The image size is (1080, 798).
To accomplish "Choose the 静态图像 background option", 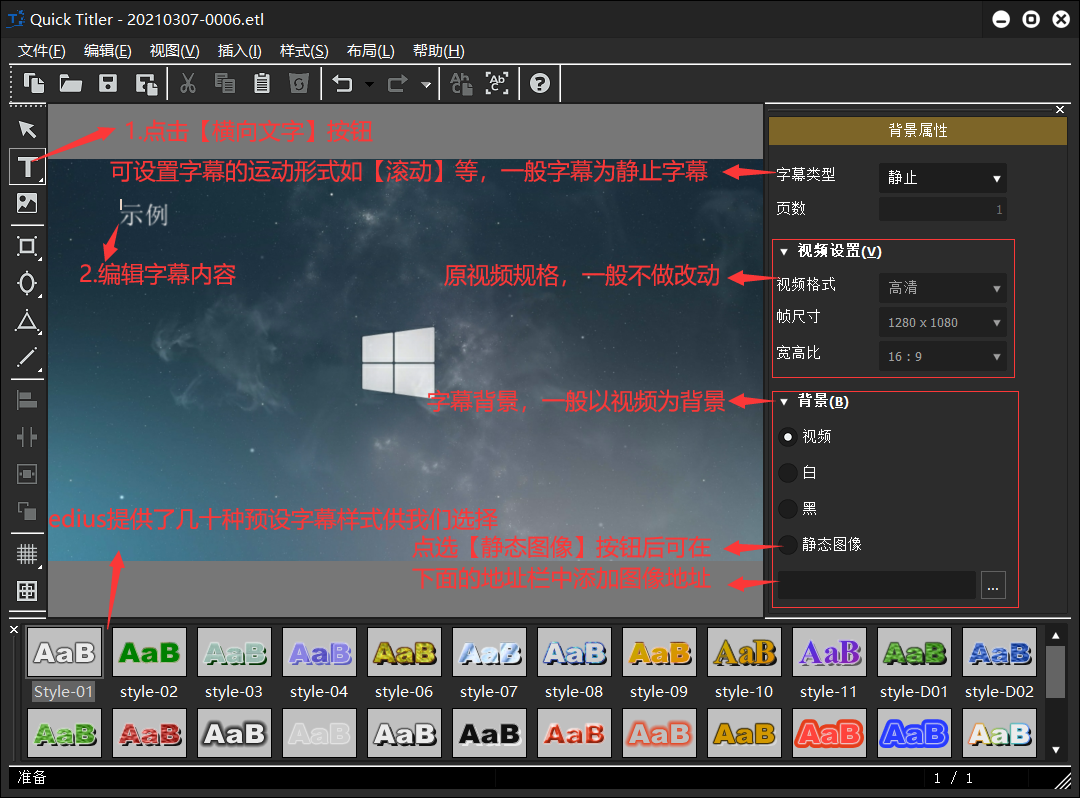I will click(x=788, y=545).
